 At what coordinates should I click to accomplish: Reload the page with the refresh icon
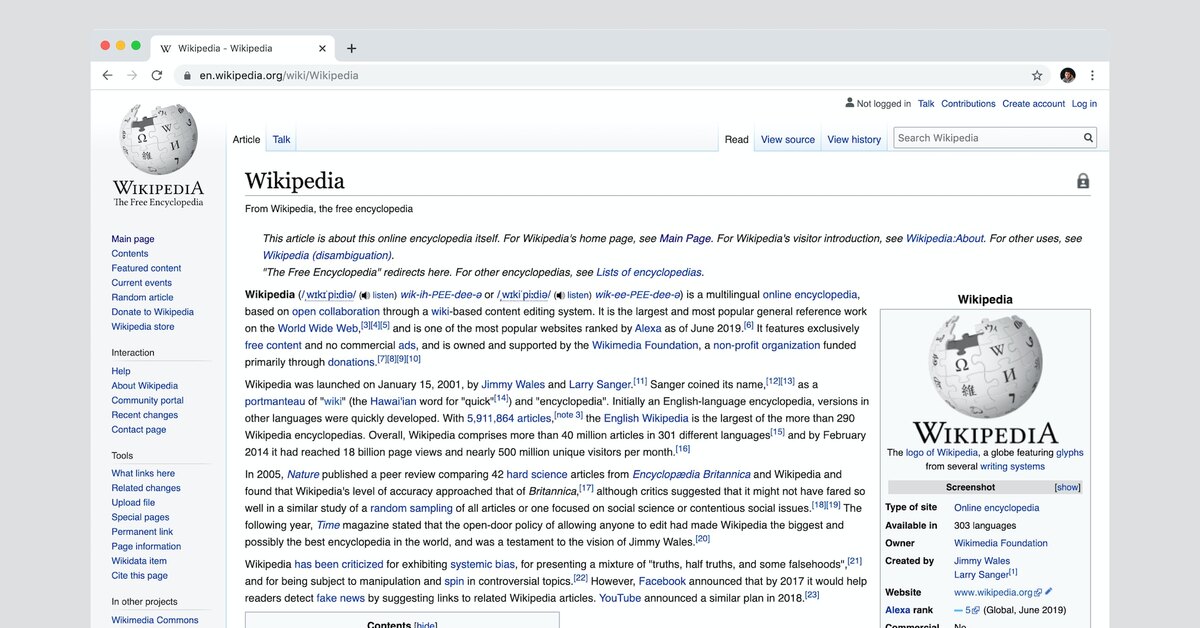(157, 75)
